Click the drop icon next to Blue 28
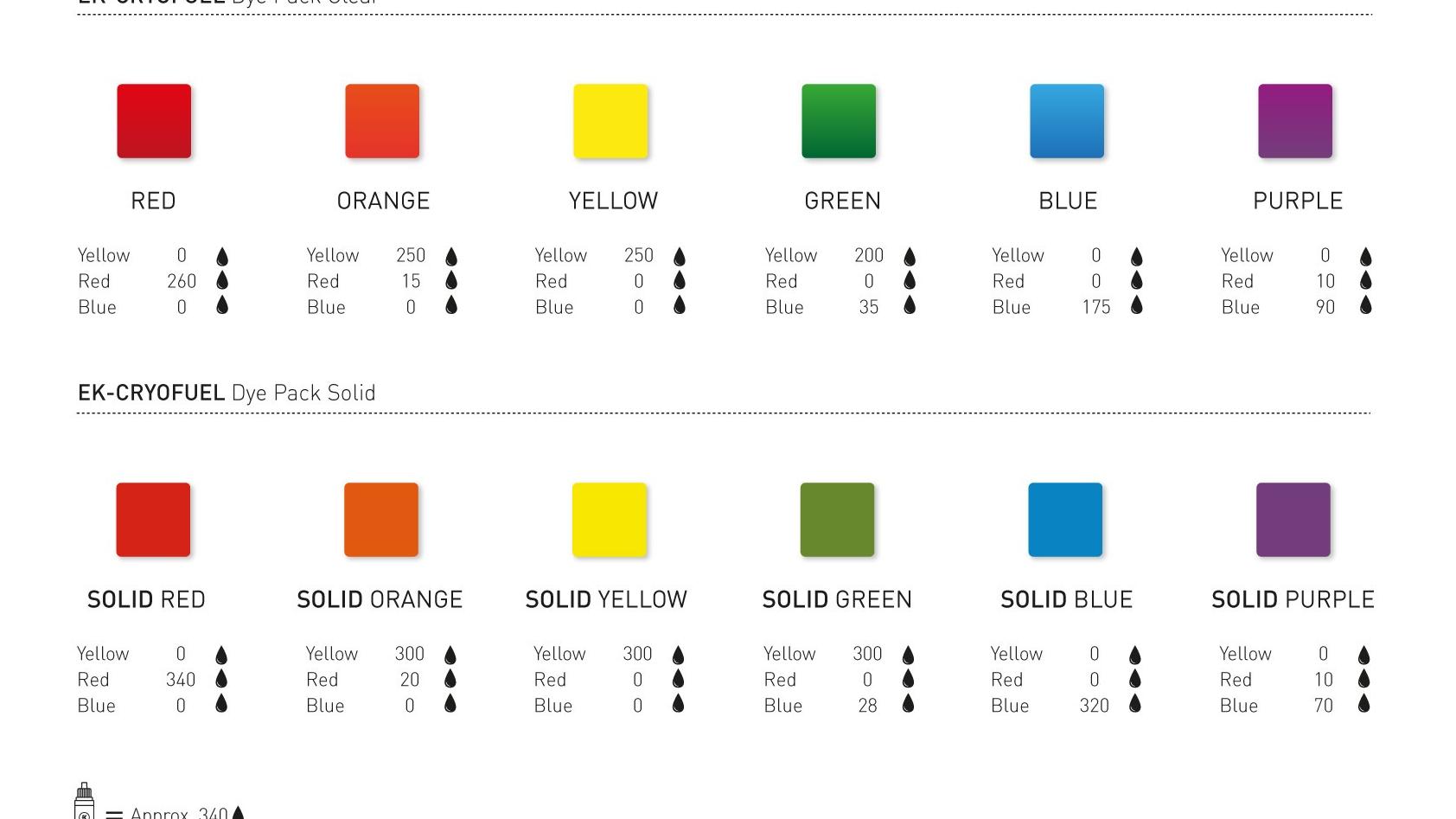The height and width of the screenshot is (819, 1456). point(908,705)
